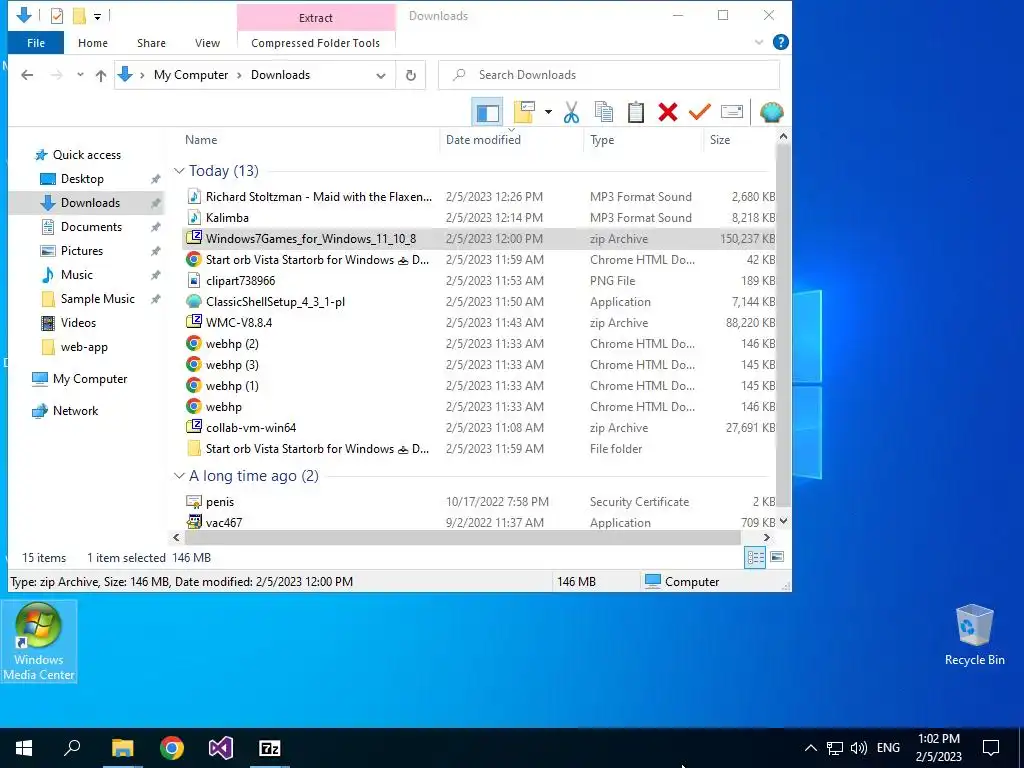The height and width of the screenshot is (768, 1024).
Task: Open the Customize Quick Access Toolbar dropdown
Action: 97,16
